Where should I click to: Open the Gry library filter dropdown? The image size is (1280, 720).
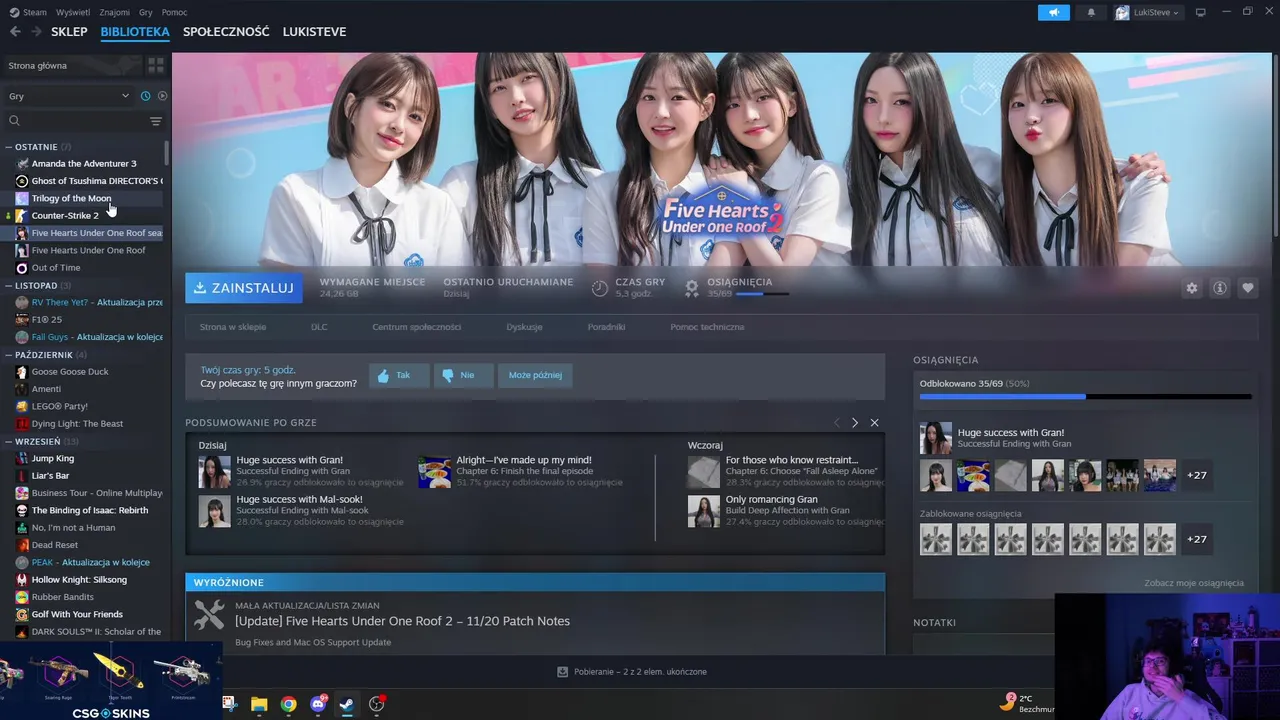[x=69, y=96]
